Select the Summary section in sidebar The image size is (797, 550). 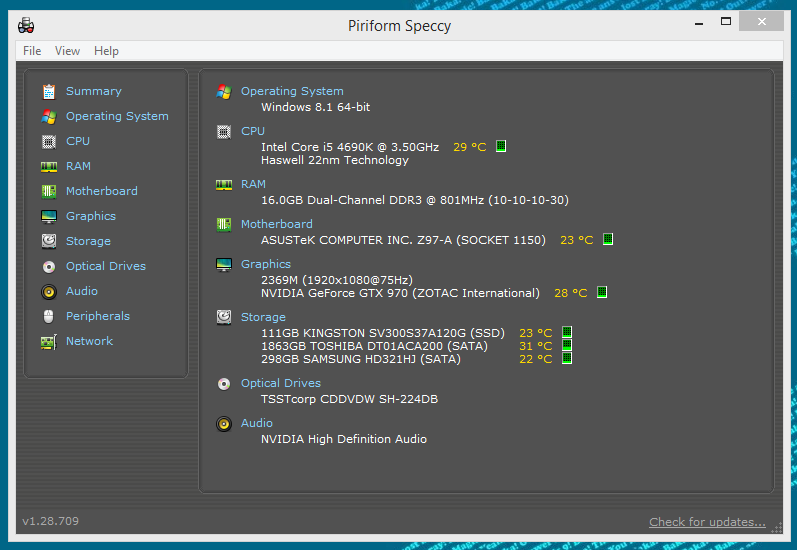94,91
